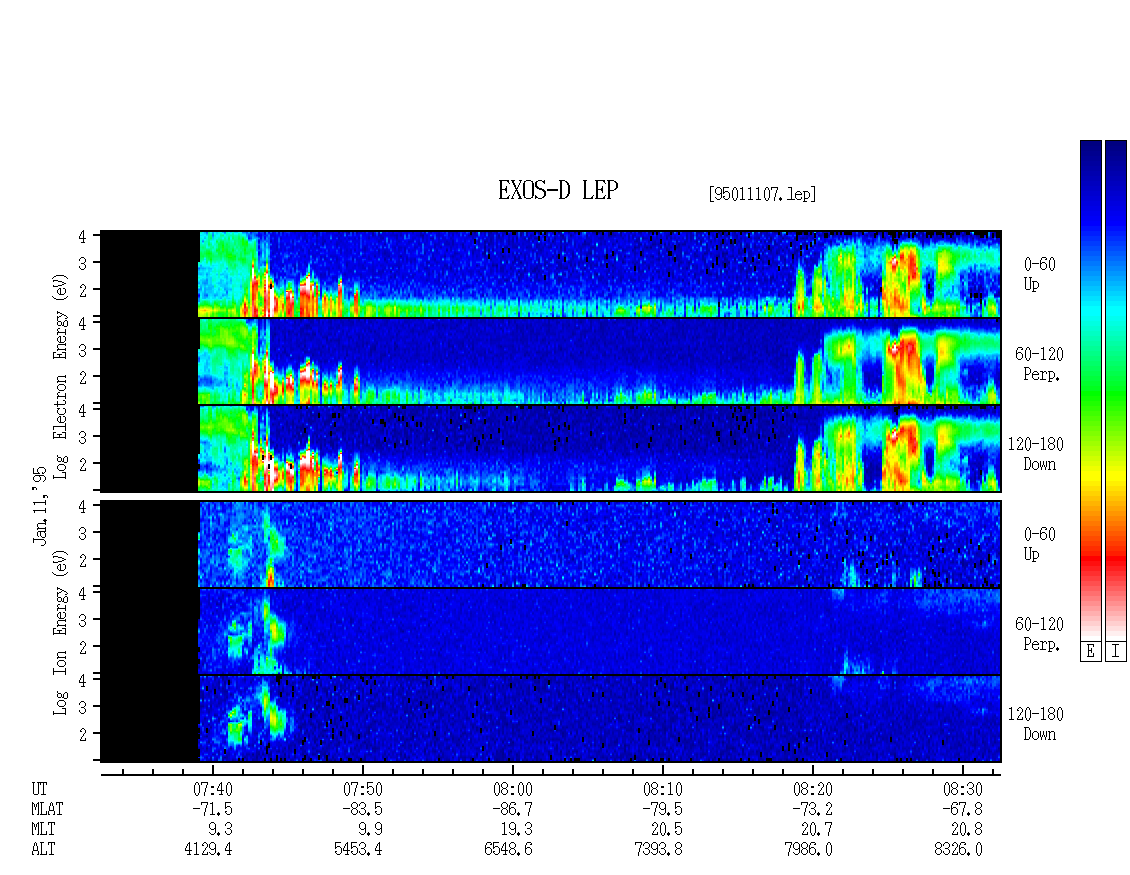This screenshot has height=875, width=1130.
Task: Select the file name [95011107.lep]
Action: coord(762,194)
